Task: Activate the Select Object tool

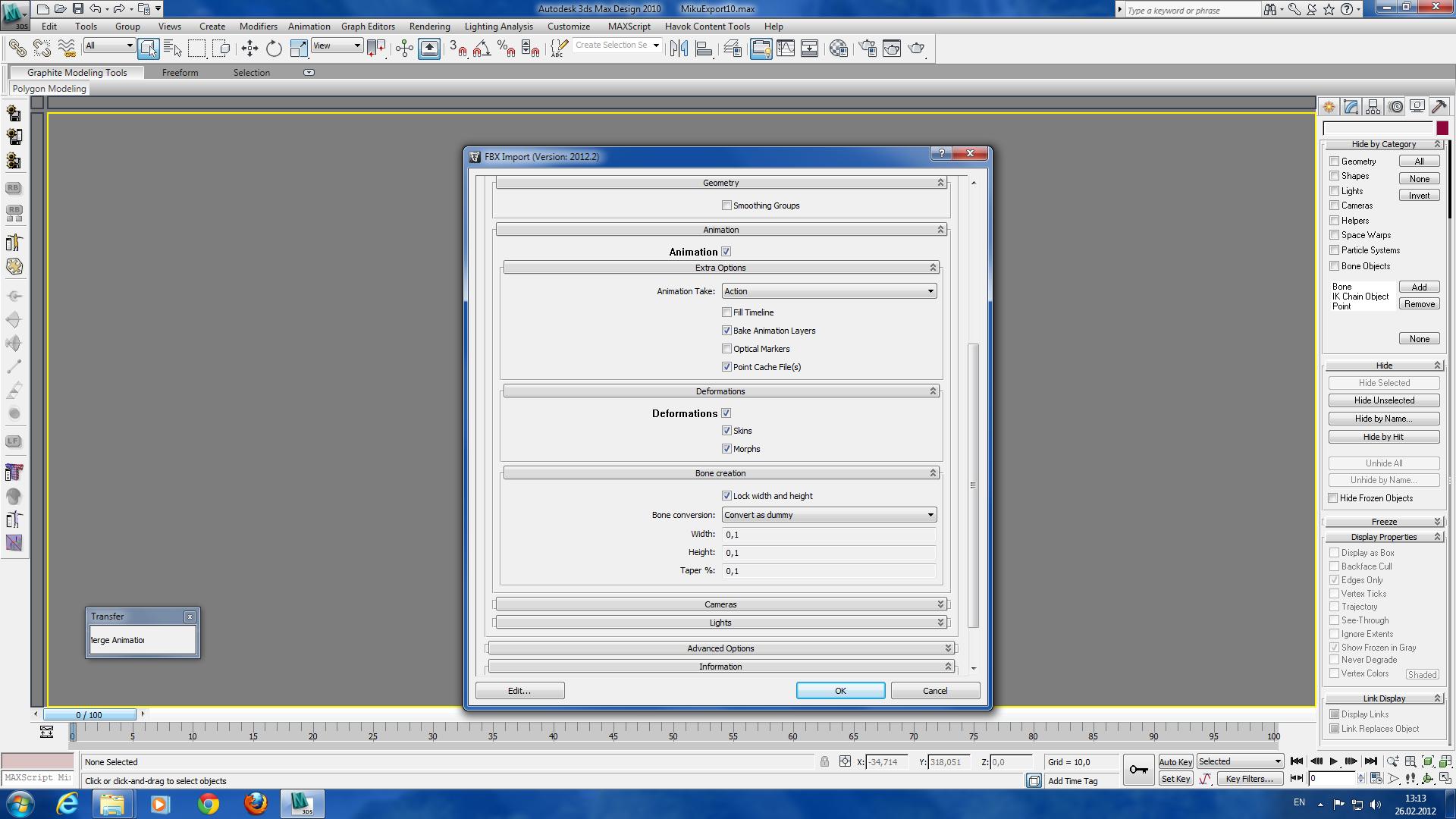Action: [x=149, y=49]
